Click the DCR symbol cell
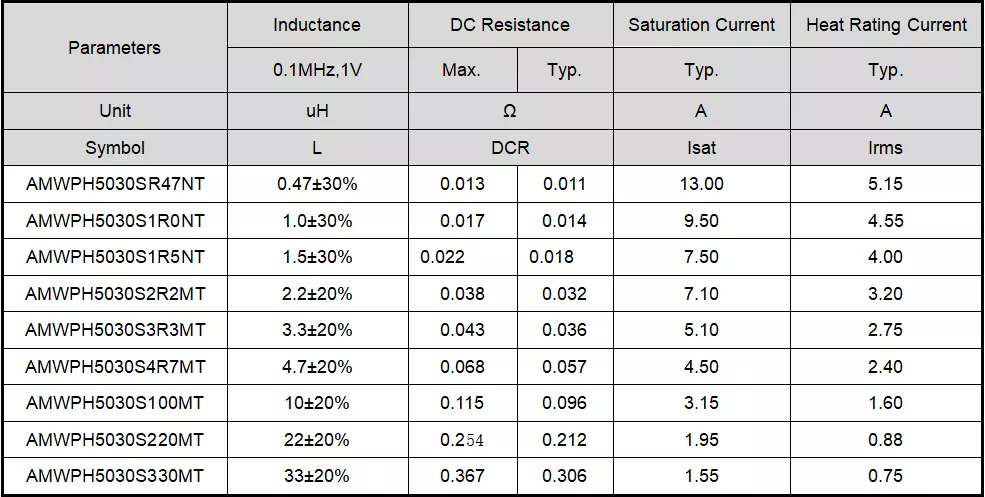This screenshot has height=497, width=985. (510, 148)
